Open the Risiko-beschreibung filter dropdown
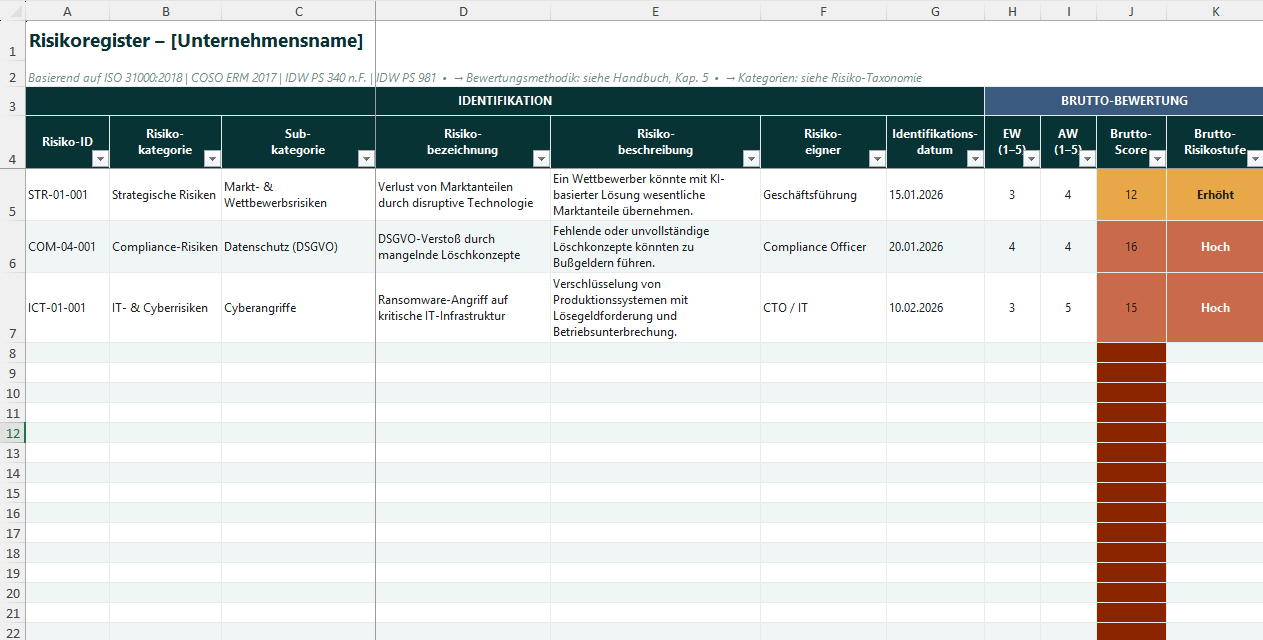This screenshot has width=1263, height=640. pos(751,159)
